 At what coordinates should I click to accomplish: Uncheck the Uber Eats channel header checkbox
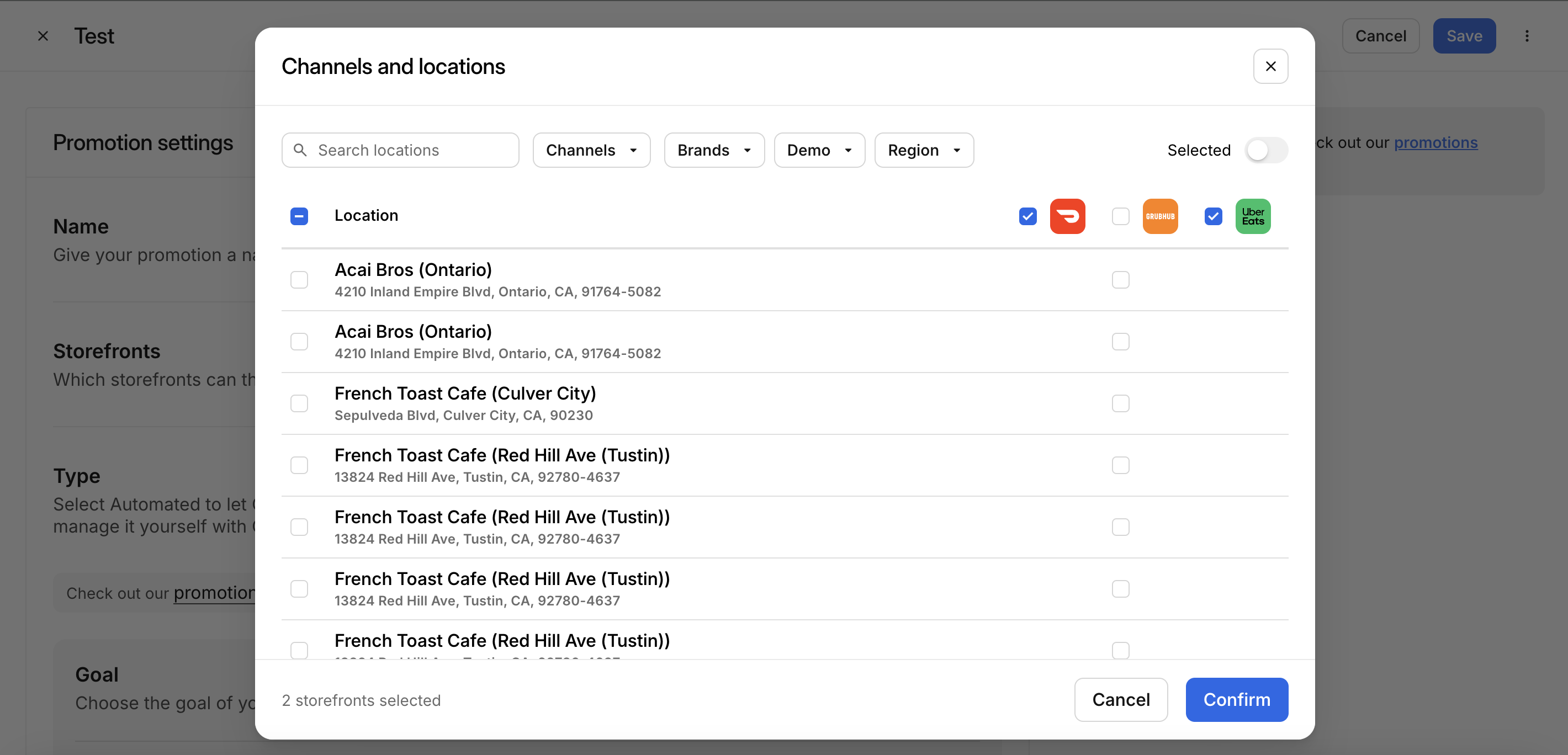[x=1213, y=216]
